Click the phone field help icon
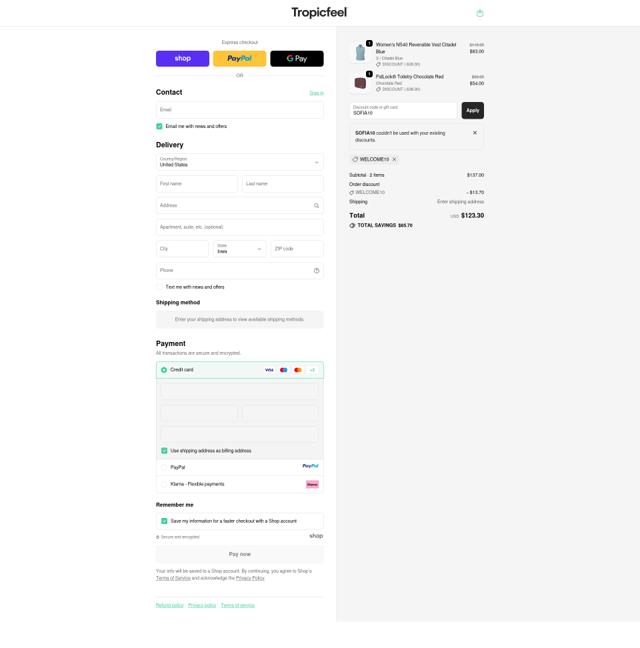 click(x=316, y=270)
